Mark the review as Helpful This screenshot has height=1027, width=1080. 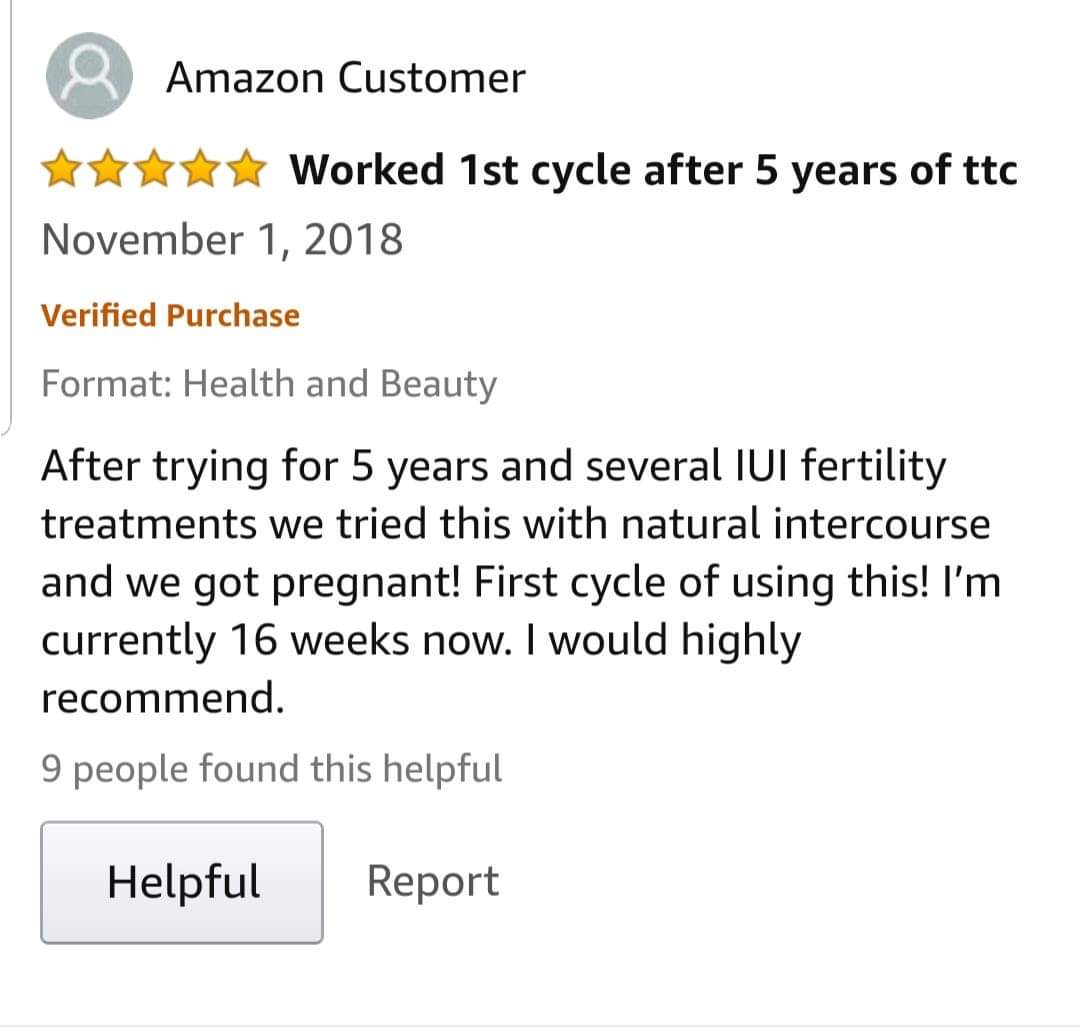coord(182,882)
